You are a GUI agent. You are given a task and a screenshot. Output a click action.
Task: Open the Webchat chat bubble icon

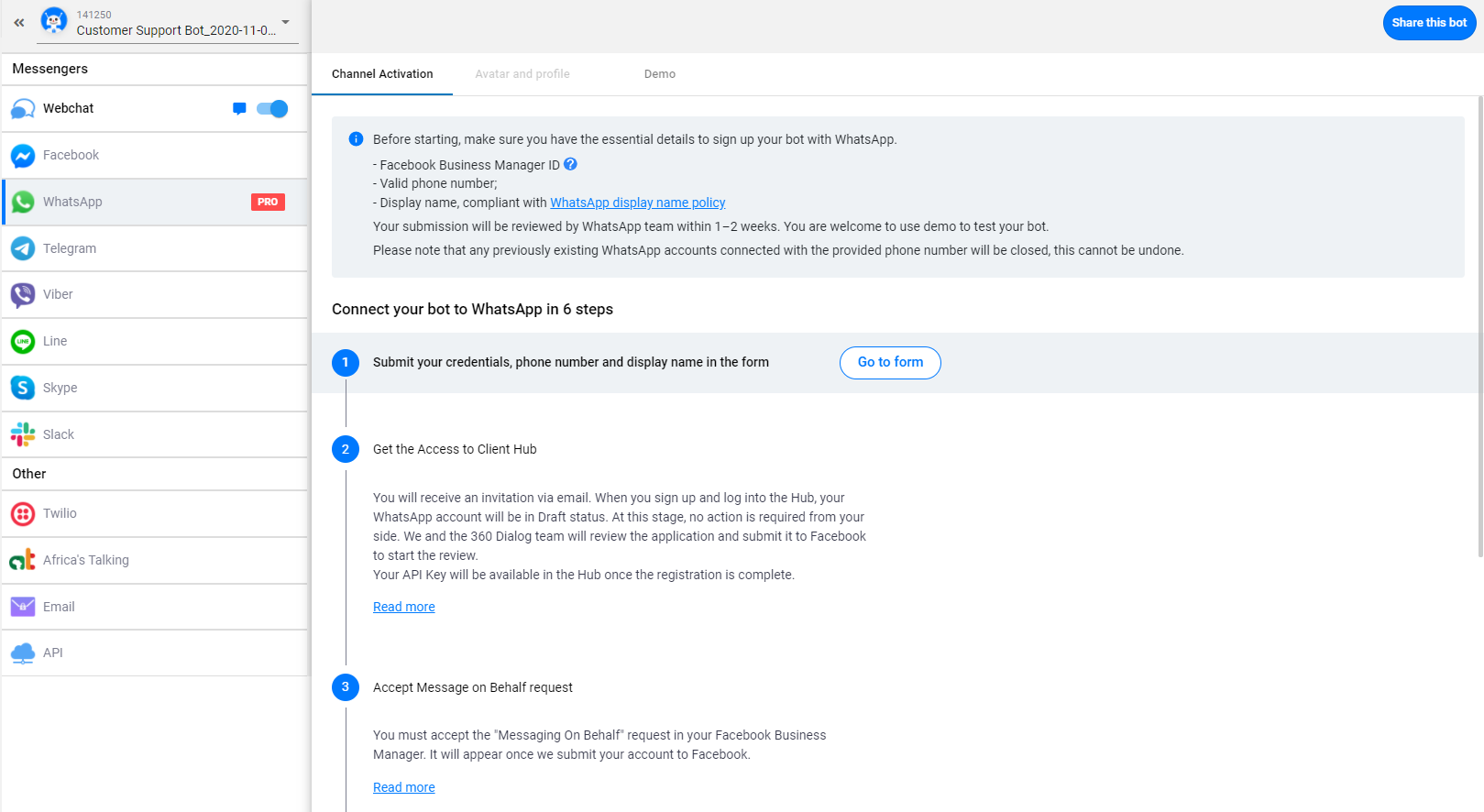click(x=239, y=109)
